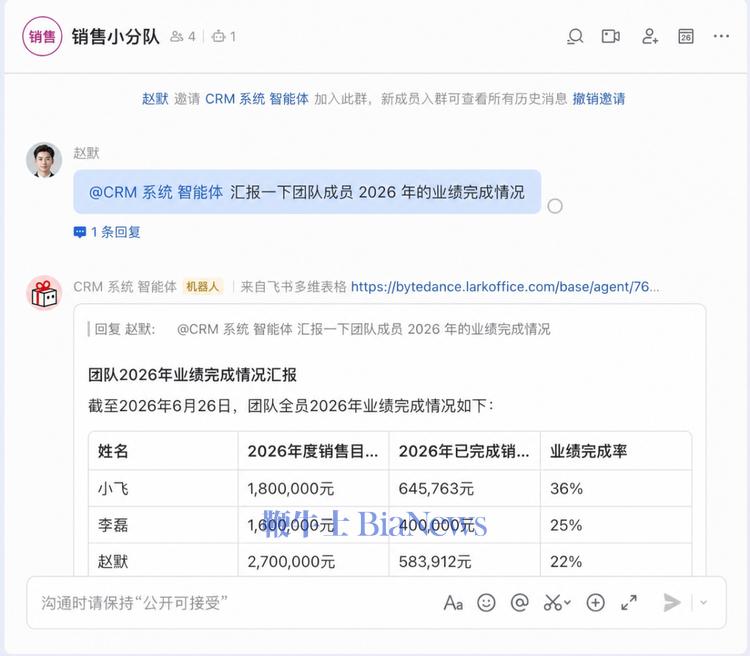
Task: Click 赵默 name in invitation notice
Action: (x=155, y=99)
